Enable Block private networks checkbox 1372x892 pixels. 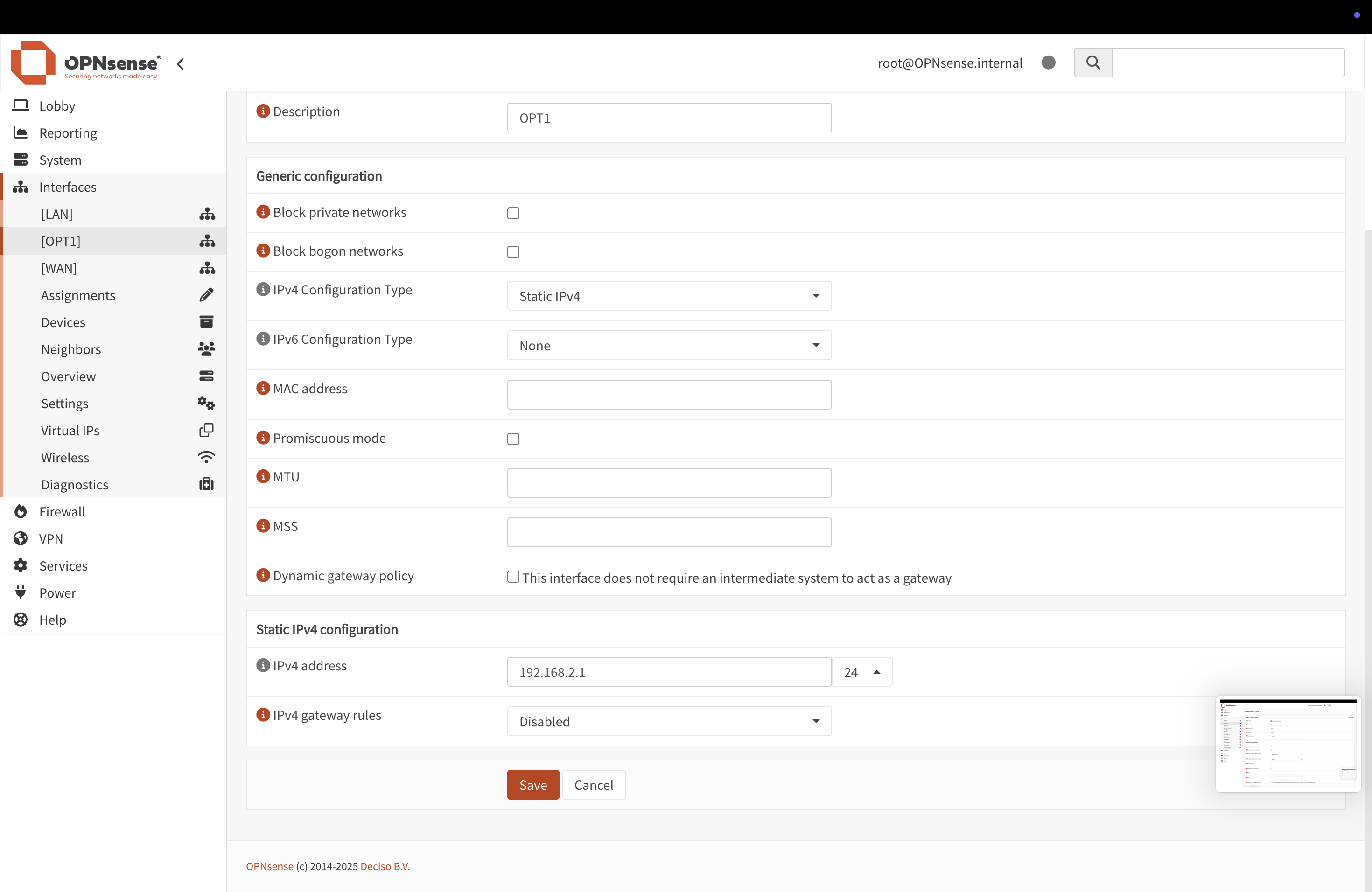(x=513, y=213)
